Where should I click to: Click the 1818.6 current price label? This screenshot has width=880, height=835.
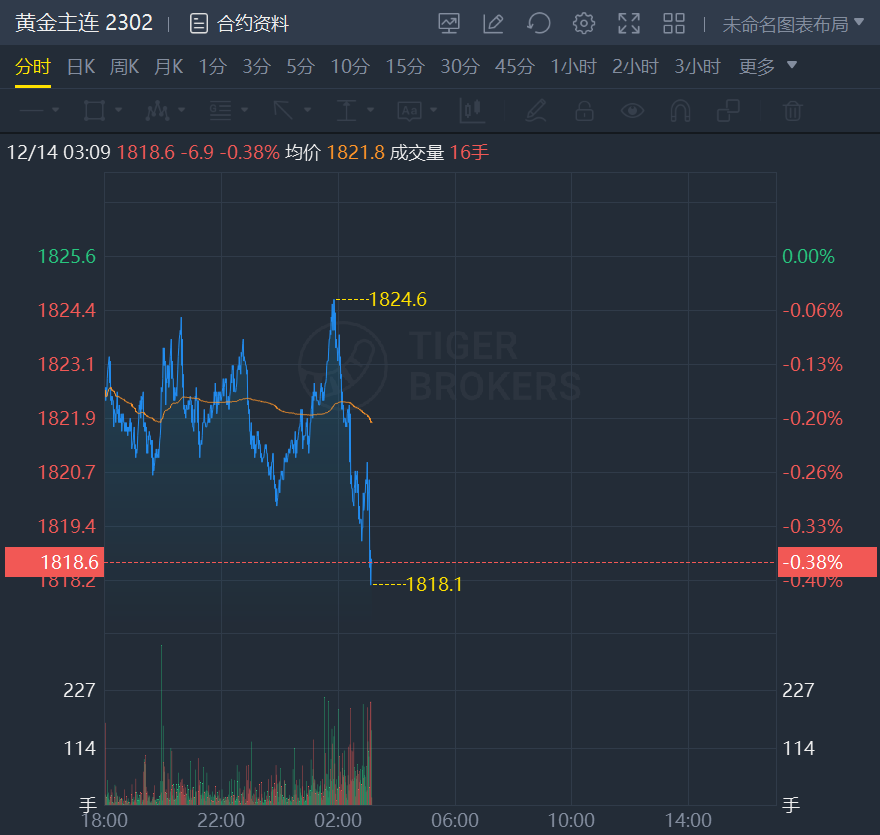54,562
